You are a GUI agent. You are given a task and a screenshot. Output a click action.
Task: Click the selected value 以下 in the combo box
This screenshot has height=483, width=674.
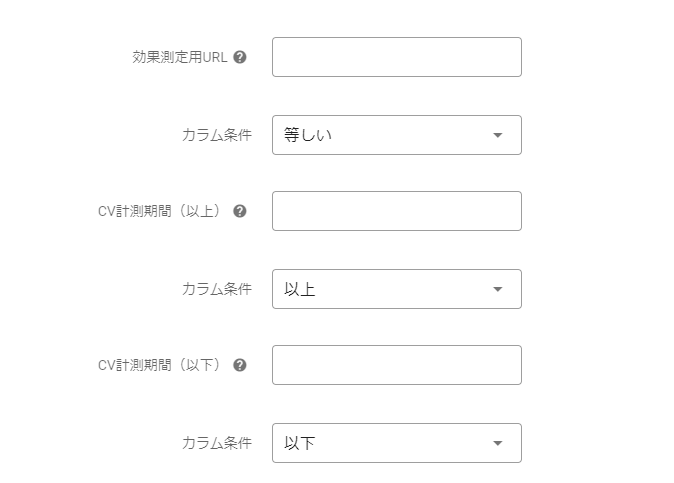pos(300,444)
